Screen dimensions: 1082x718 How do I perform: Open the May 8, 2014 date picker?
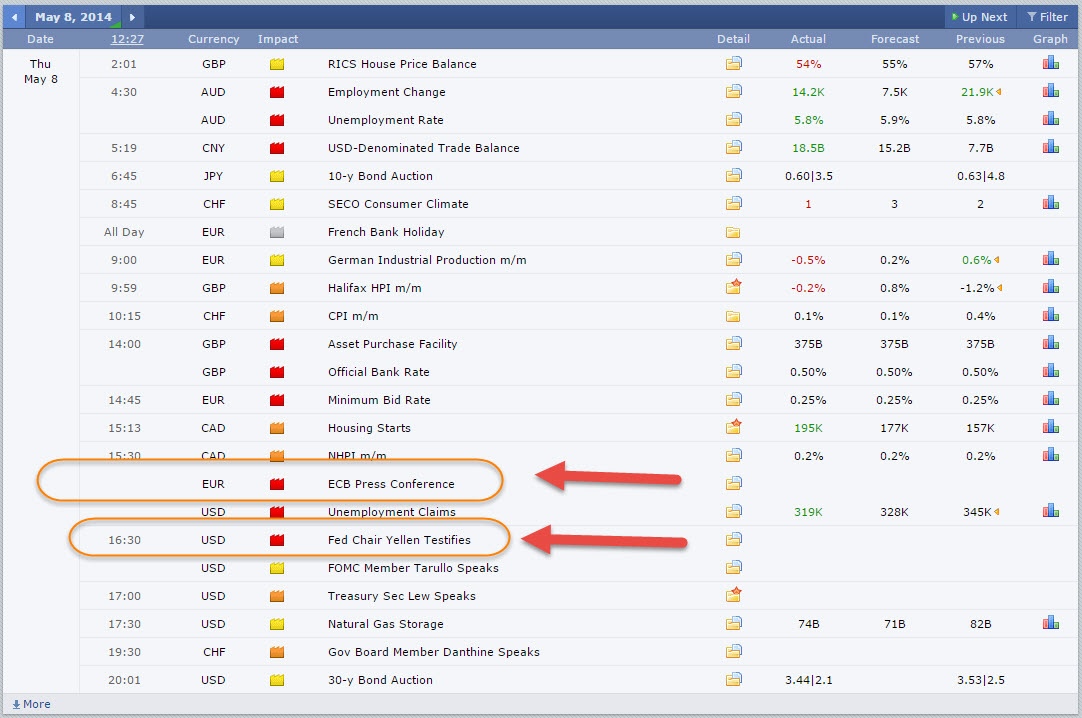tap(73, 17)
